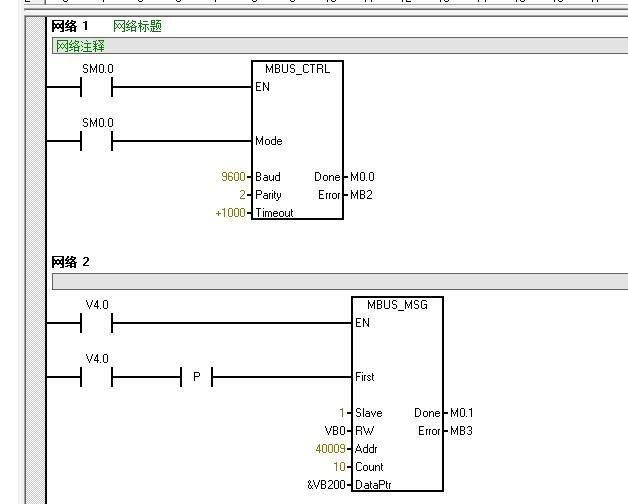Select the &VB200 DataPtr operand
Image resolution: width=628 pixels, height=504 pixels.
[326, 485]
